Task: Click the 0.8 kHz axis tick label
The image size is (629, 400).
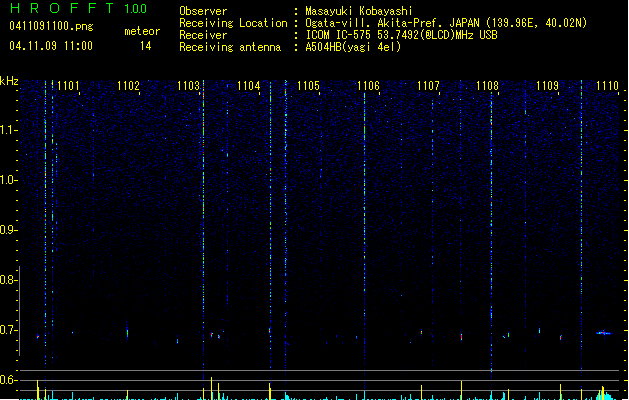Action: 8,280
